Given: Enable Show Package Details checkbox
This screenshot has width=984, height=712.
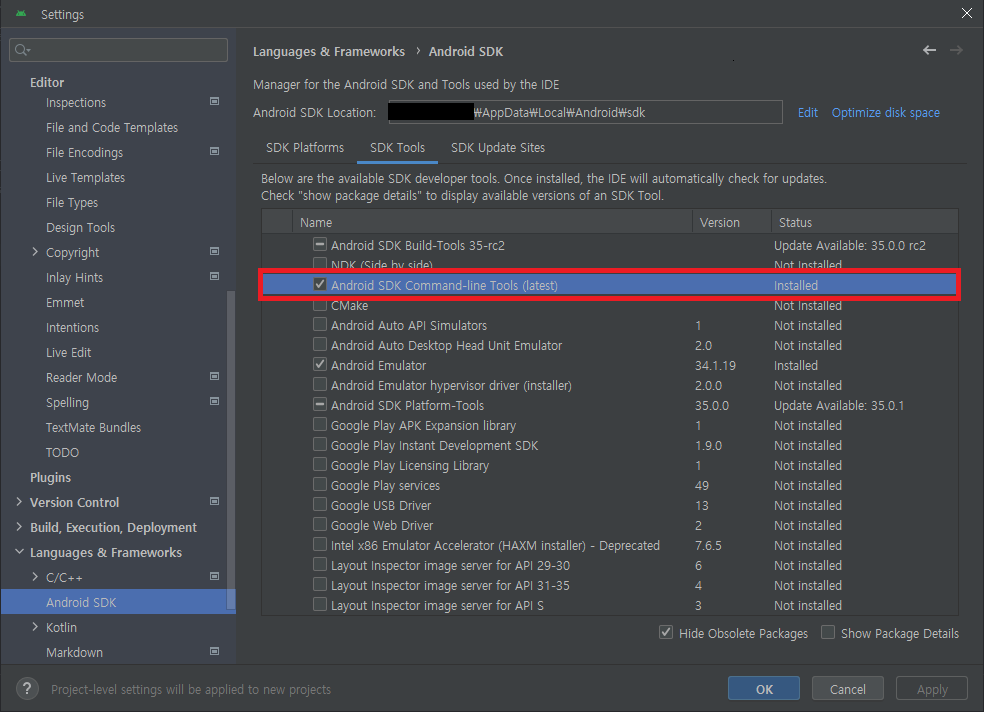Looking at the screenshot, I should pyautogui.click(x=828, y=632).
